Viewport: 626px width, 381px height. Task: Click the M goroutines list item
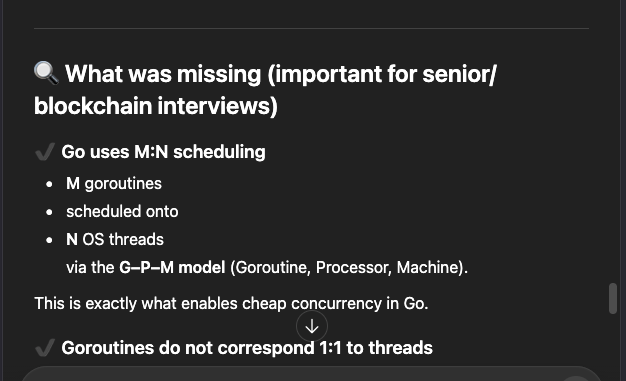[114, 184]
